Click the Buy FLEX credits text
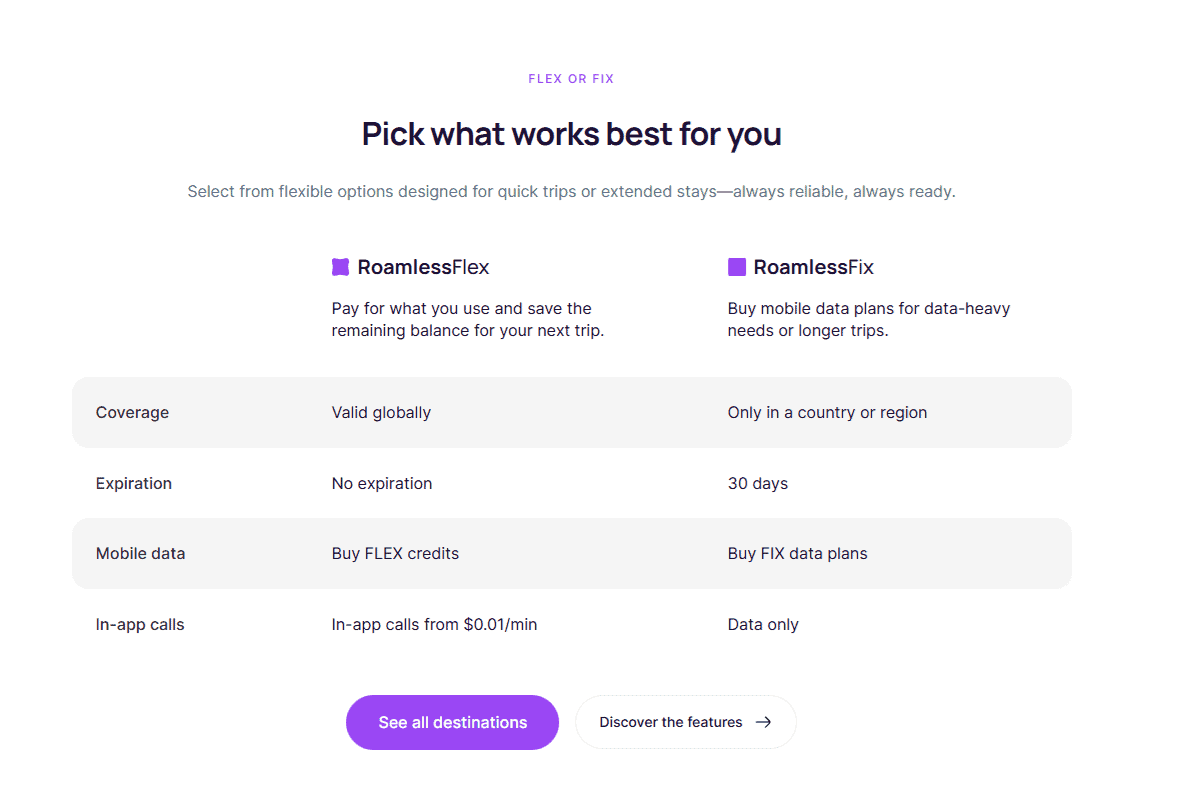 [395, 554]
